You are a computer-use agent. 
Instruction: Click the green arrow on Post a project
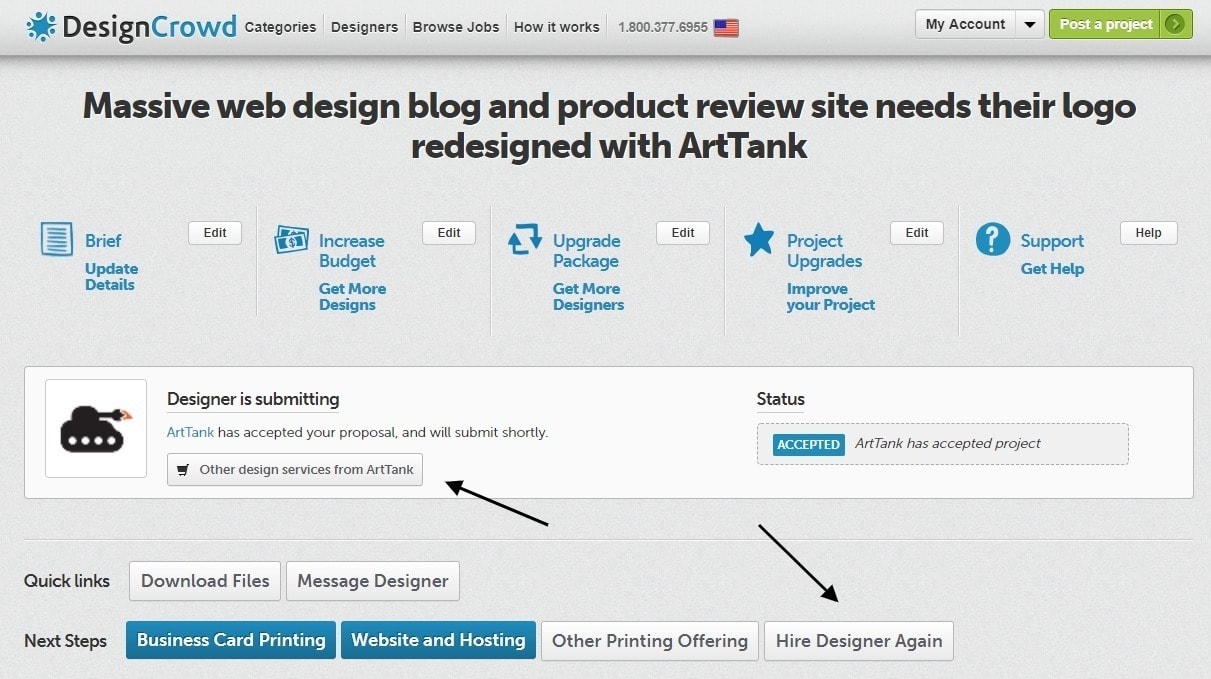1175,24
